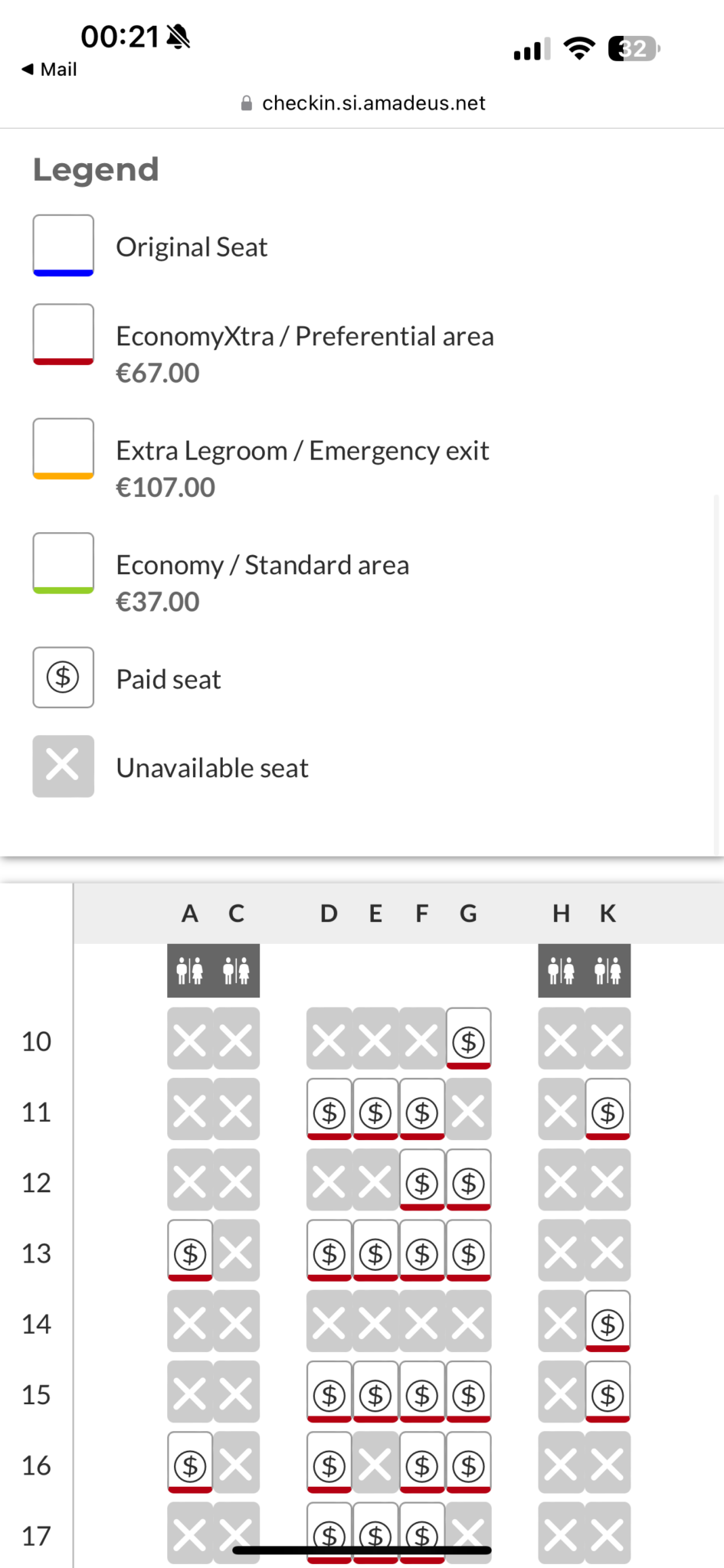Select paid seat 13G
724x1568 pixels.
pos(468,1252)
